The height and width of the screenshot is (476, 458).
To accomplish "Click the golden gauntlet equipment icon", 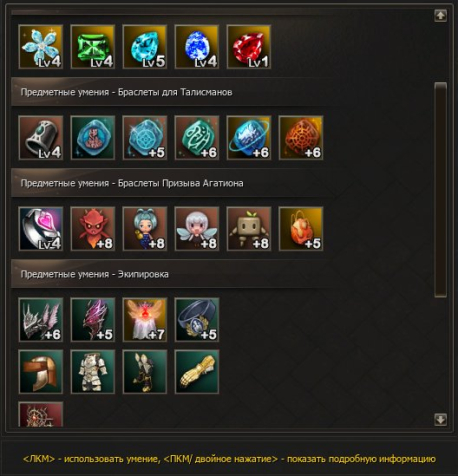I will (x=197, y=372).
